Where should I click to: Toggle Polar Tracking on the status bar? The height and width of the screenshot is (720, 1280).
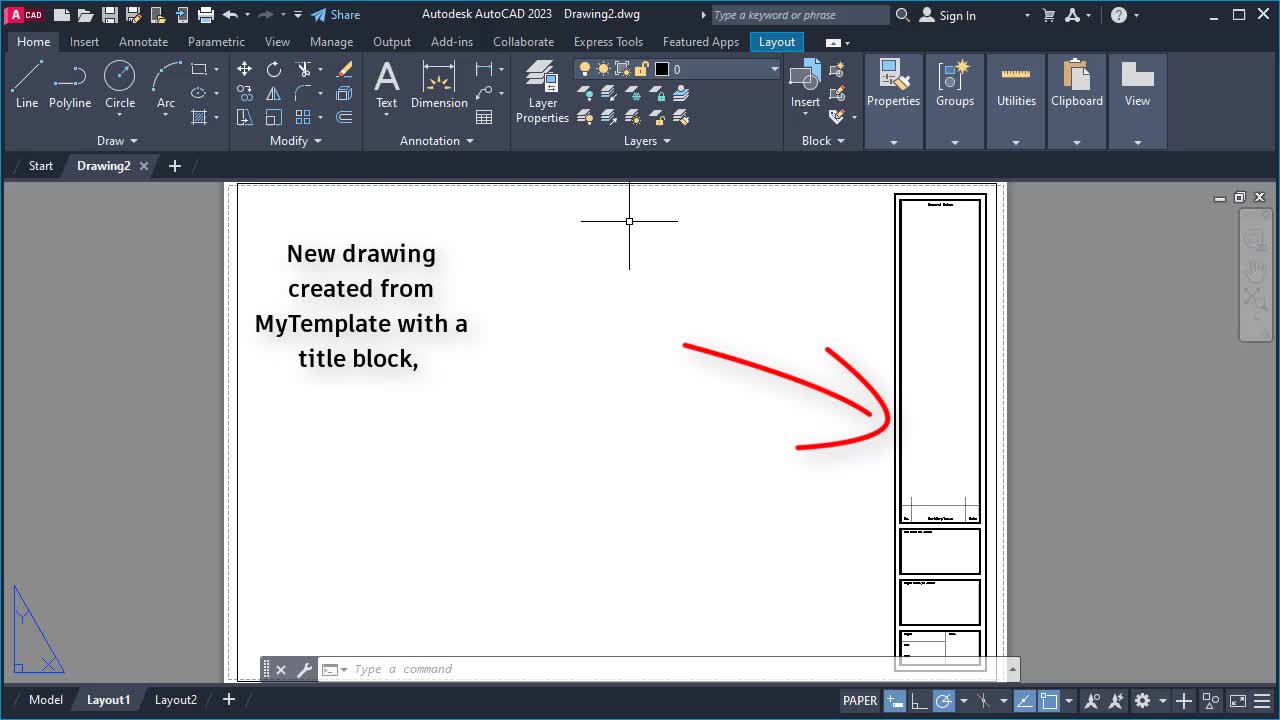(x=944, y=700)
